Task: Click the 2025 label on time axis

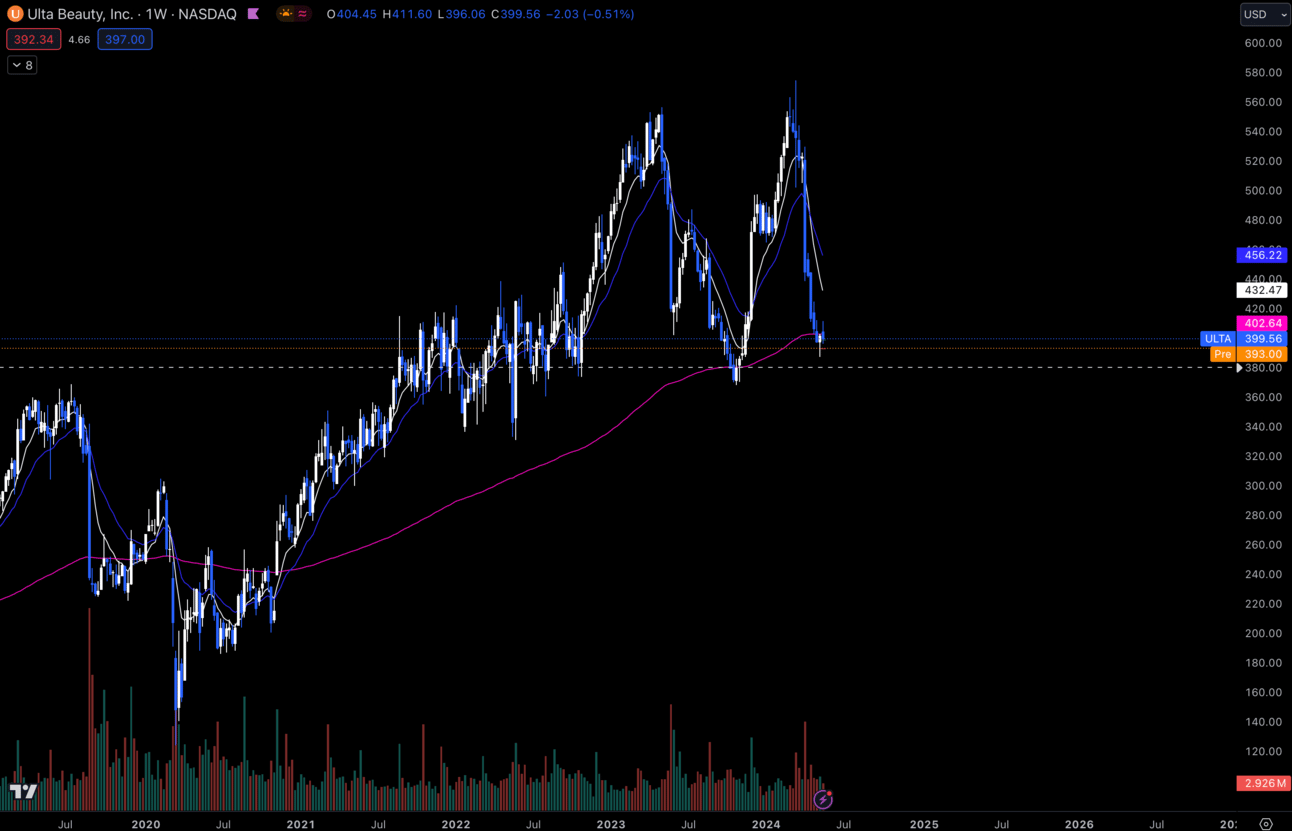Action: click(924, 824)
